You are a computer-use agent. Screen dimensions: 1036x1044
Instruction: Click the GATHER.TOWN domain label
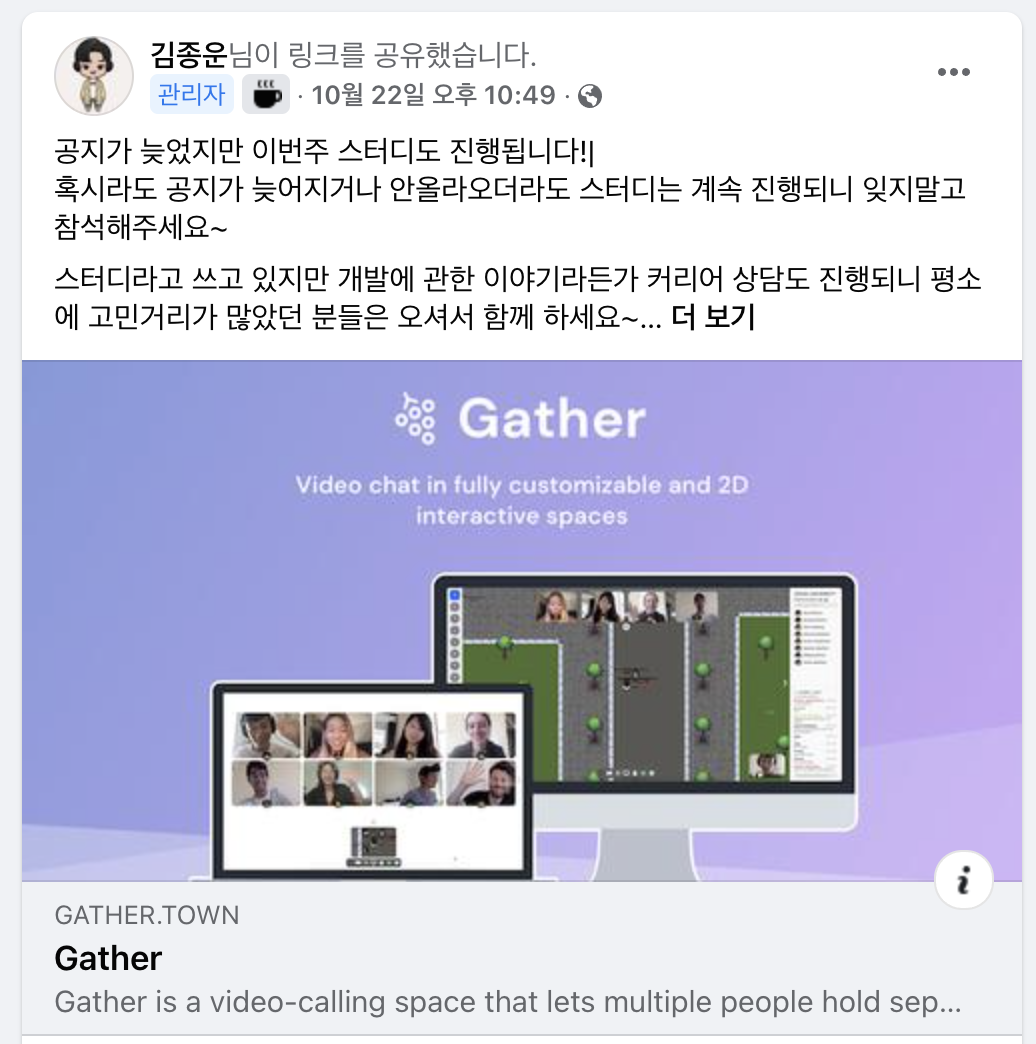point(146,915)
